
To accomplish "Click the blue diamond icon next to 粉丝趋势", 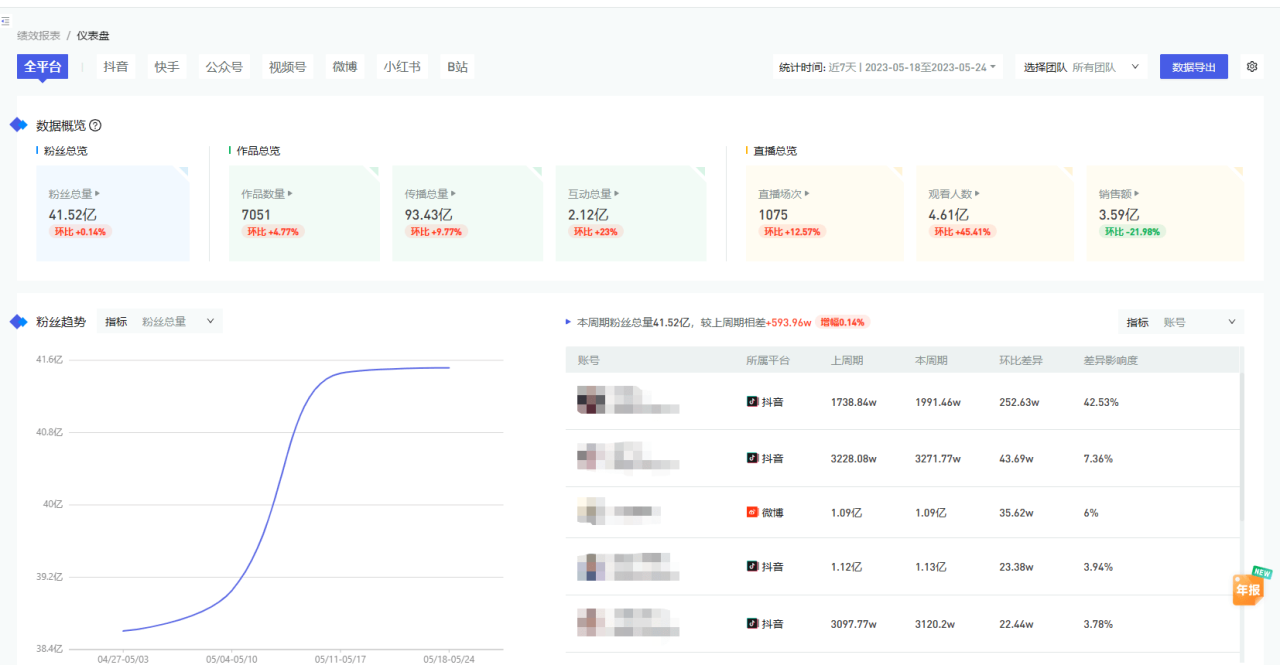I will [17, 321].
